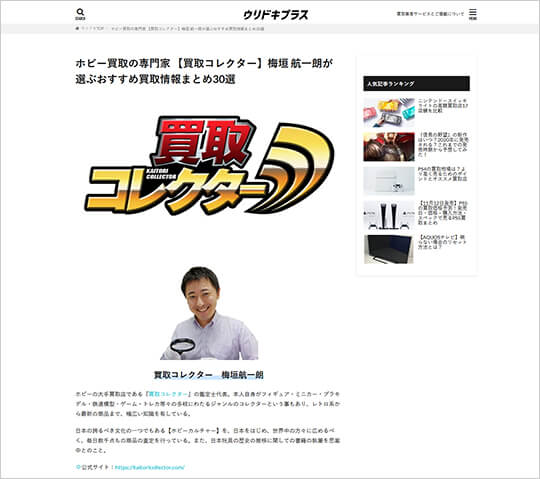
Task: Open the current article breadcrumb entry
Action: (188, 29)
